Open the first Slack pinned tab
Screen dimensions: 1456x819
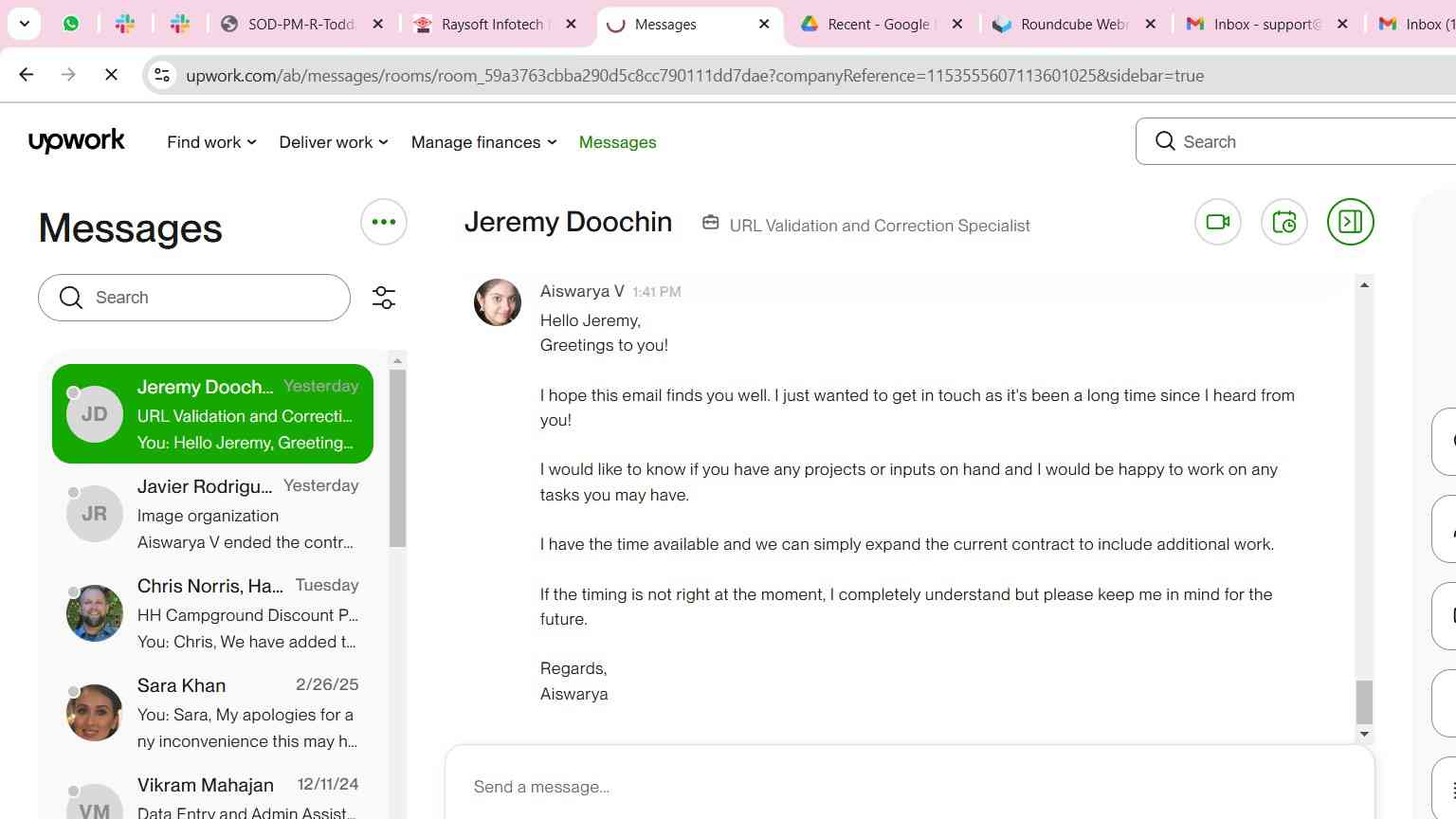125,24
